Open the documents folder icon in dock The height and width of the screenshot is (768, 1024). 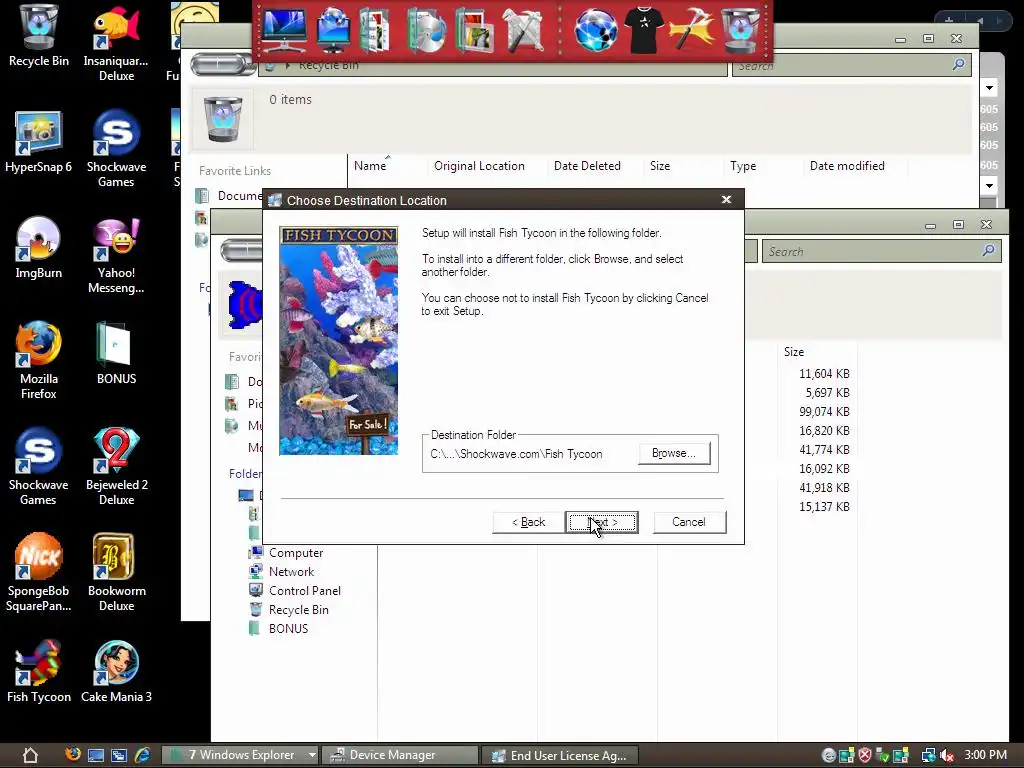tap(376, 29)
